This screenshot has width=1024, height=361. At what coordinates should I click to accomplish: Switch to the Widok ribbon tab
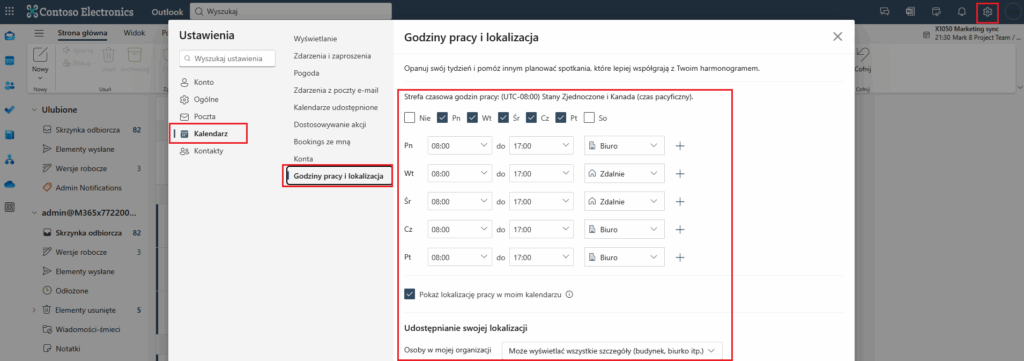pyautogui.click(x=133, y=33)
